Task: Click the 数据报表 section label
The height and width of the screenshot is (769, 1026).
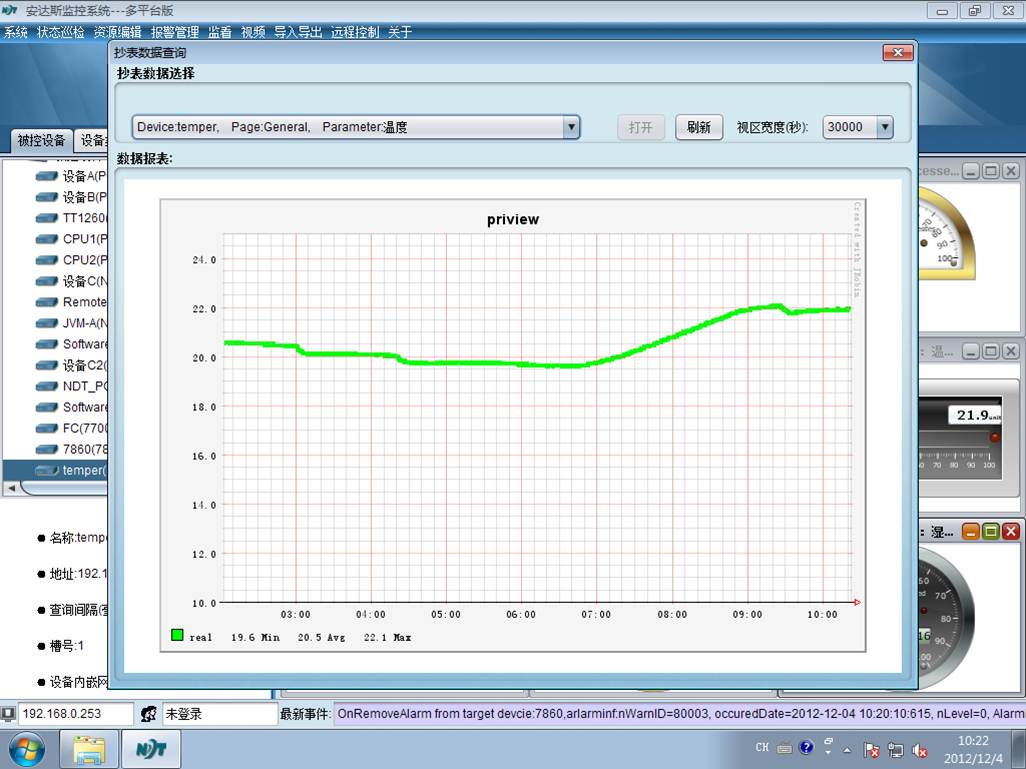Action: point(145,158)
